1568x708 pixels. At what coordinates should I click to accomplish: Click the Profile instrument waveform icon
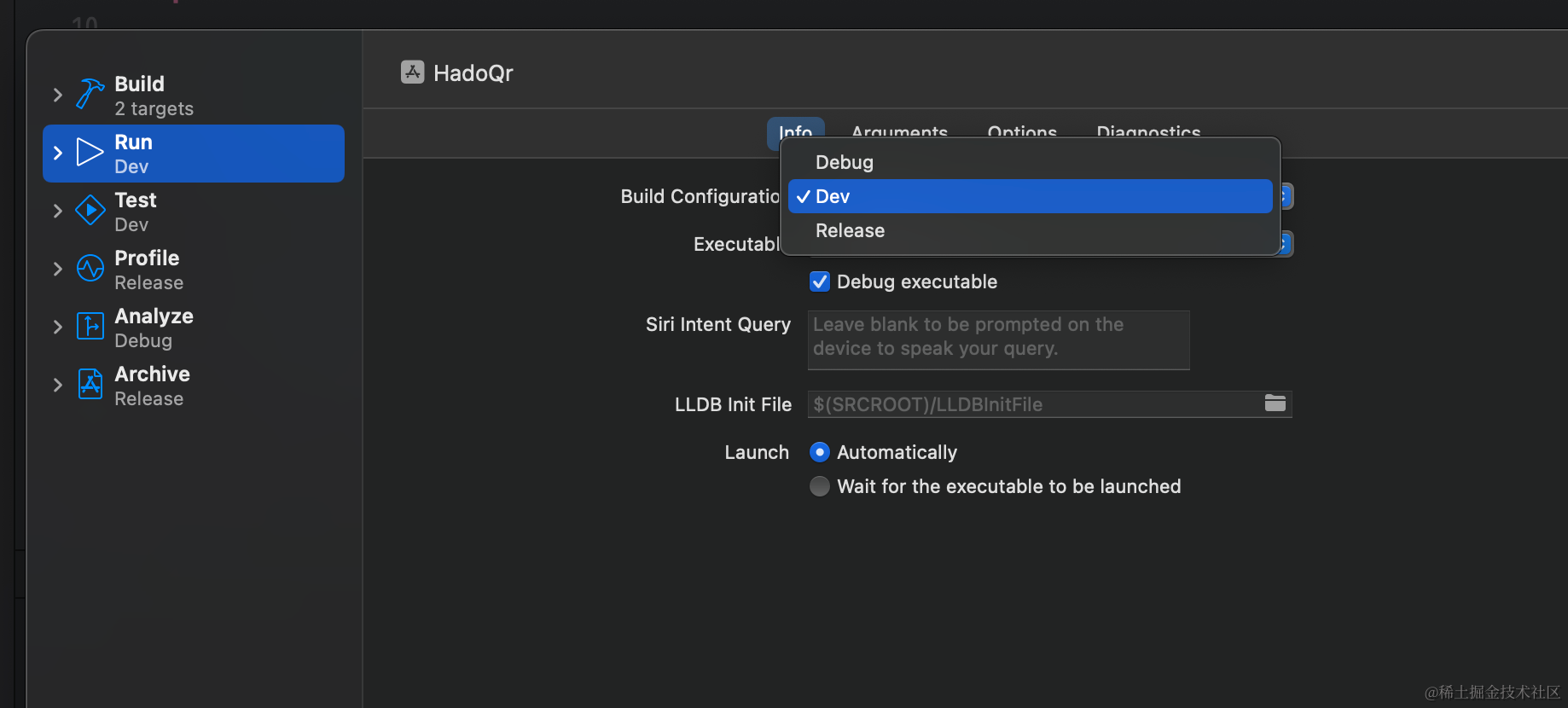point(90,269)
